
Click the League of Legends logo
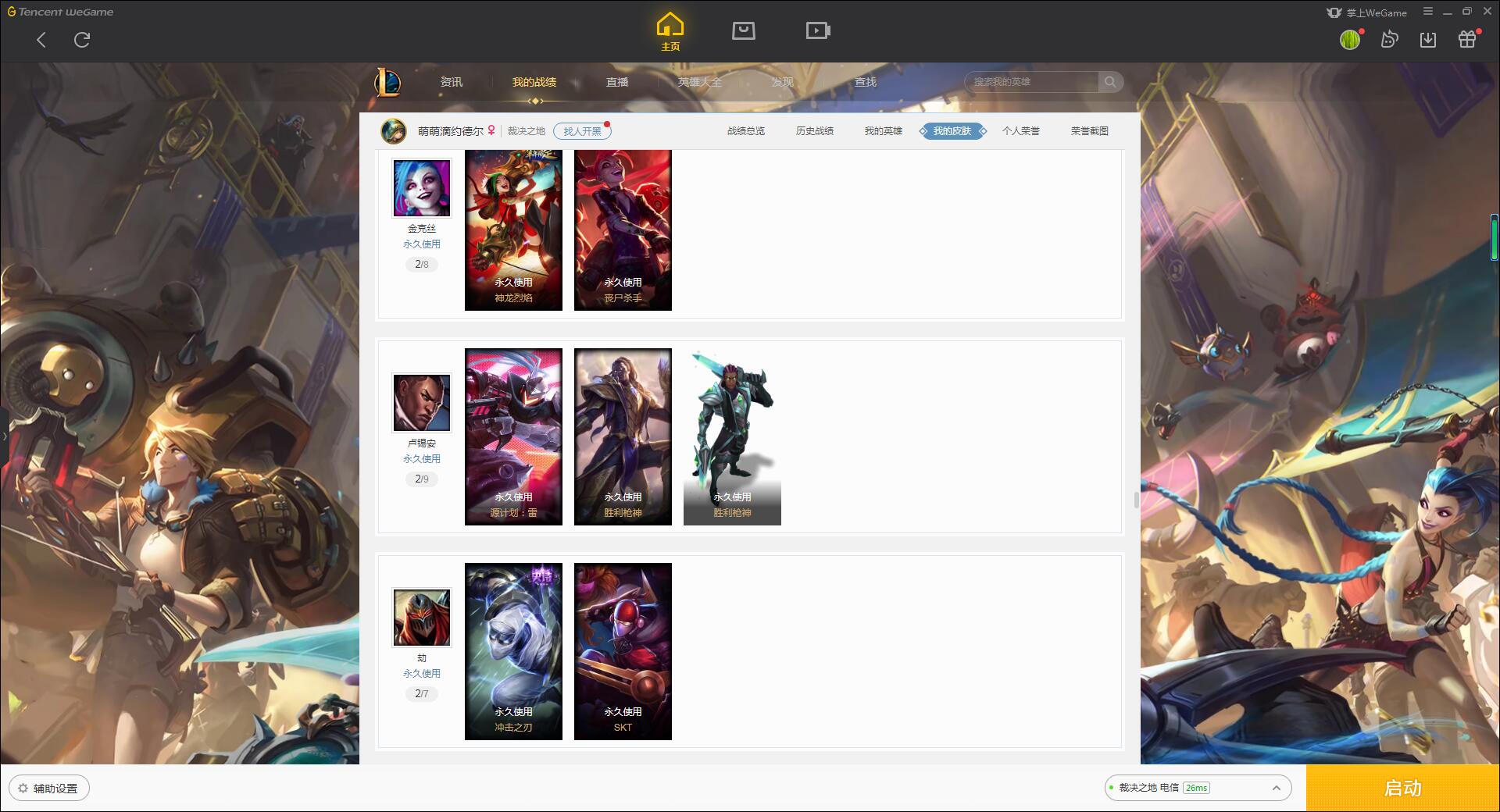[x=388, y=82]
